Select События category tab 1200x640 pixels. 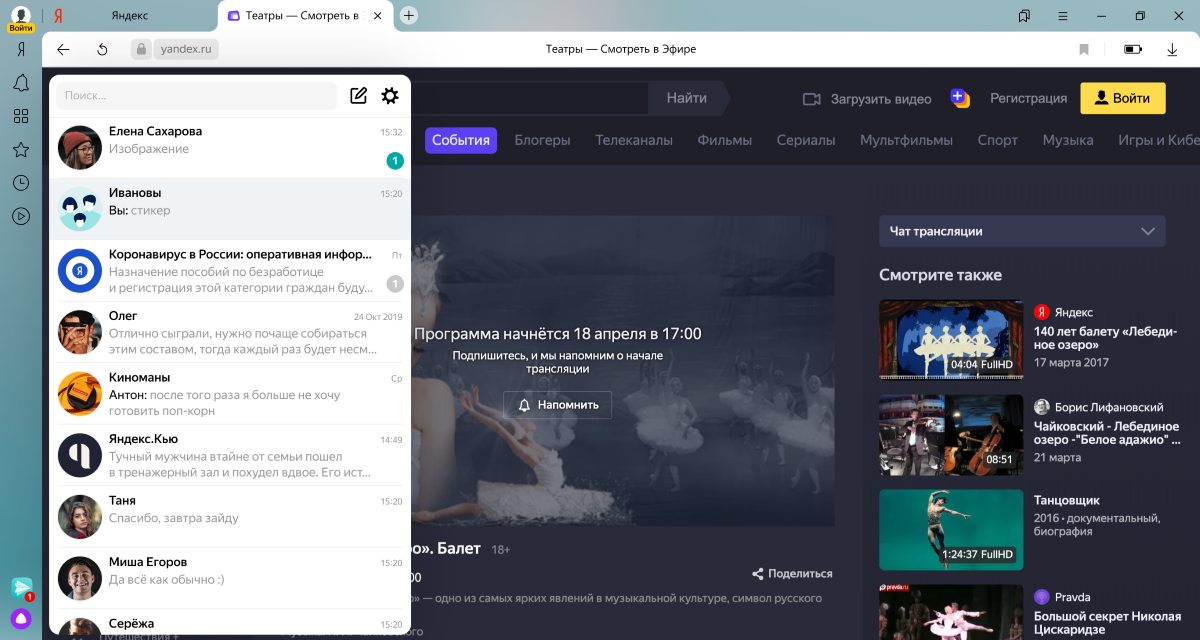tap(461, 140)
